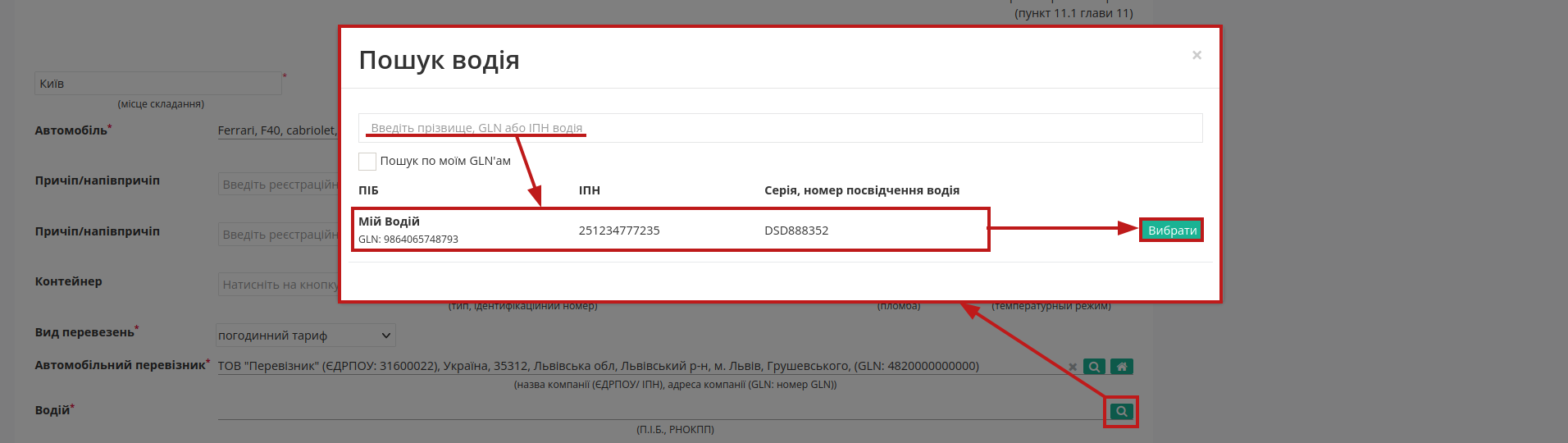Click the driver licence number DSD888352

tap(796, 231)
